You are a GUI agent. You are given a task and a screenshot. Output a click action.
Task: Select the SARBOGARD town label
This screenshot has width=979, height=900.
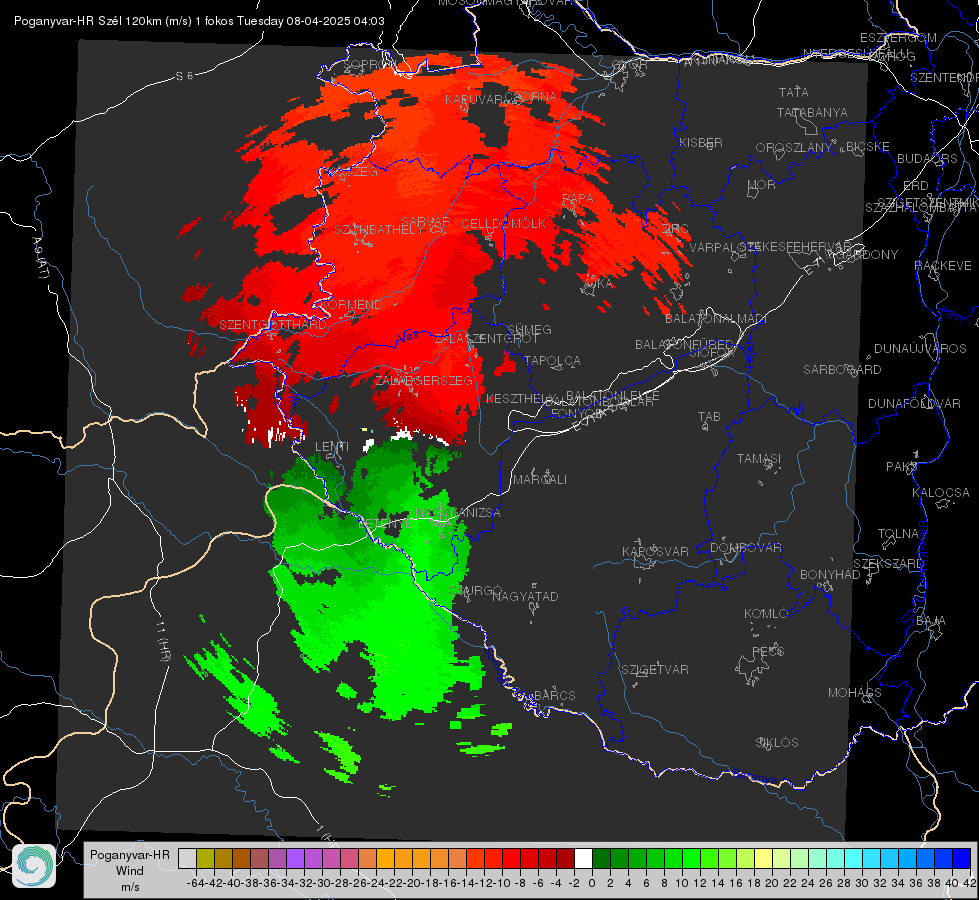point(842,370)
